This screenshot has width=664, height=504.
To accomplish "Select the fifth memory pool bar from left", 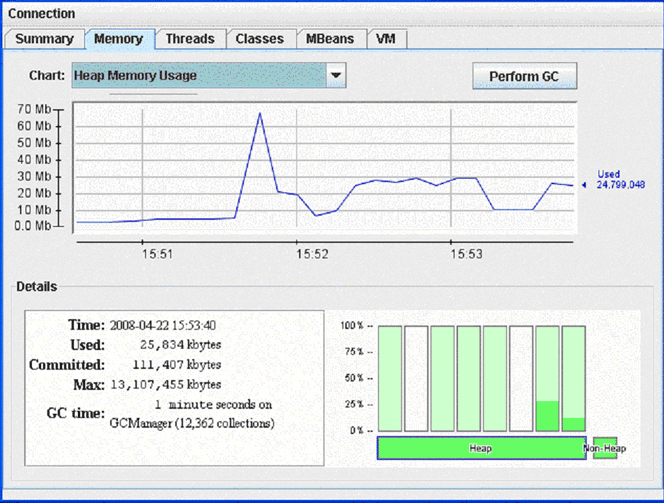I will point(495,378).
